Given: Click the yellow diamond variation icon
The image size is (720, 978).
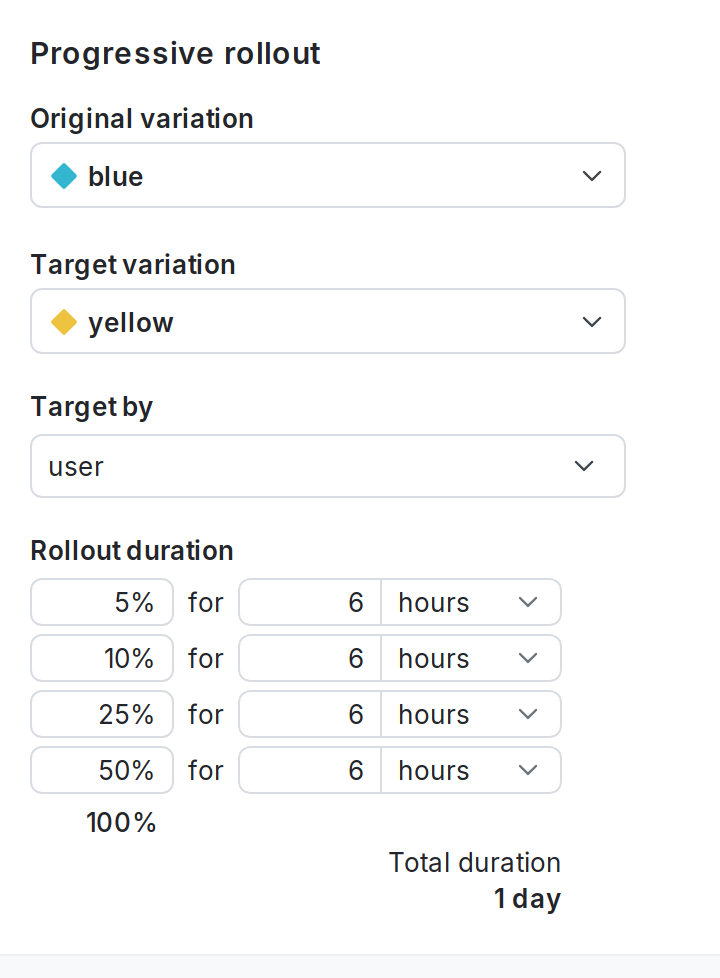Looking at the screenshot, I should (64, 321).
